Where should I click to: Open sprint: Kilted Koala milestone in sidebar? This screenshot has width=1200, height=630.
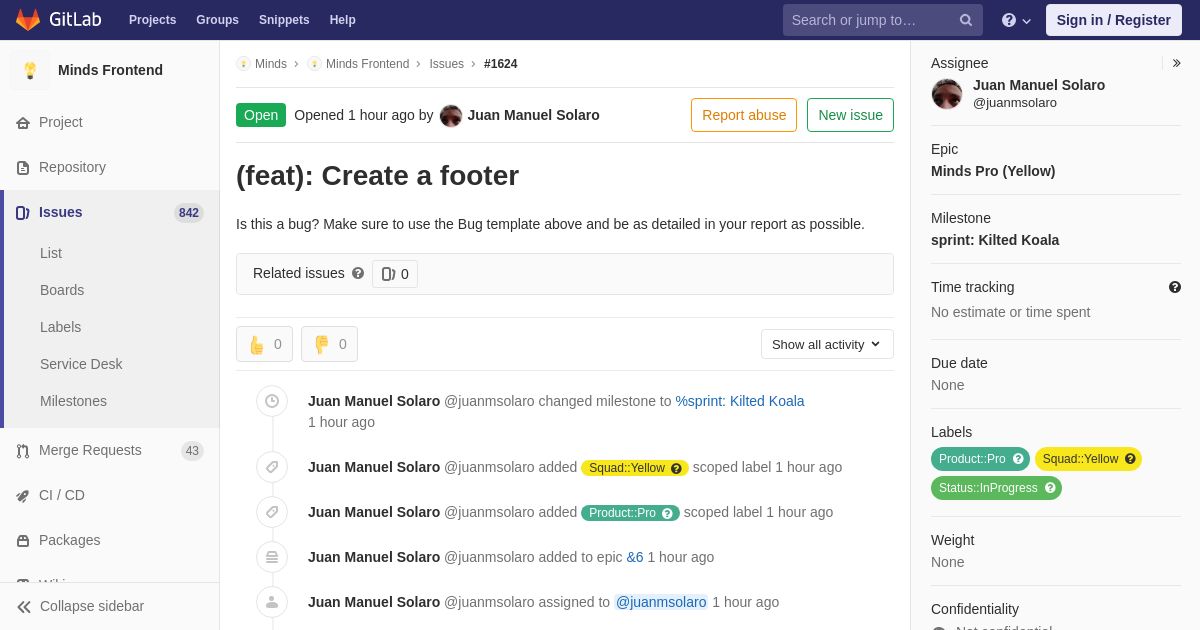(995, 240)
